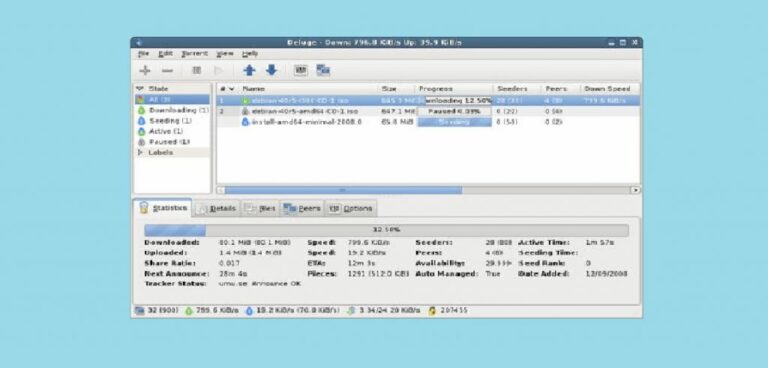The width and height of the screenshot is (768, 368).
Task: Switch to the Details tab
Action: point(216,208)
